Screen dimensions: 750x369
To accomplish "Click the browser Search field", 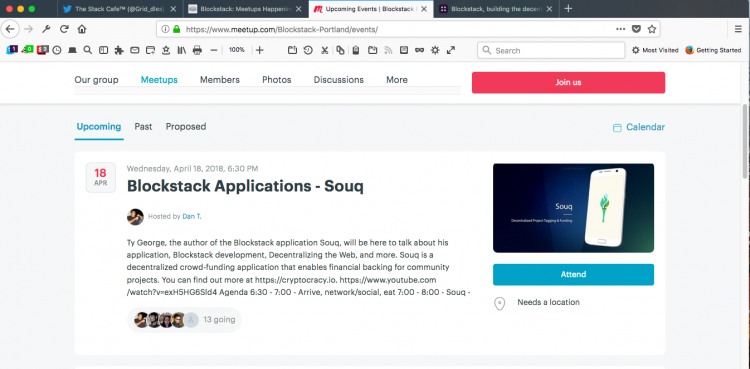I will coord(551,50).
